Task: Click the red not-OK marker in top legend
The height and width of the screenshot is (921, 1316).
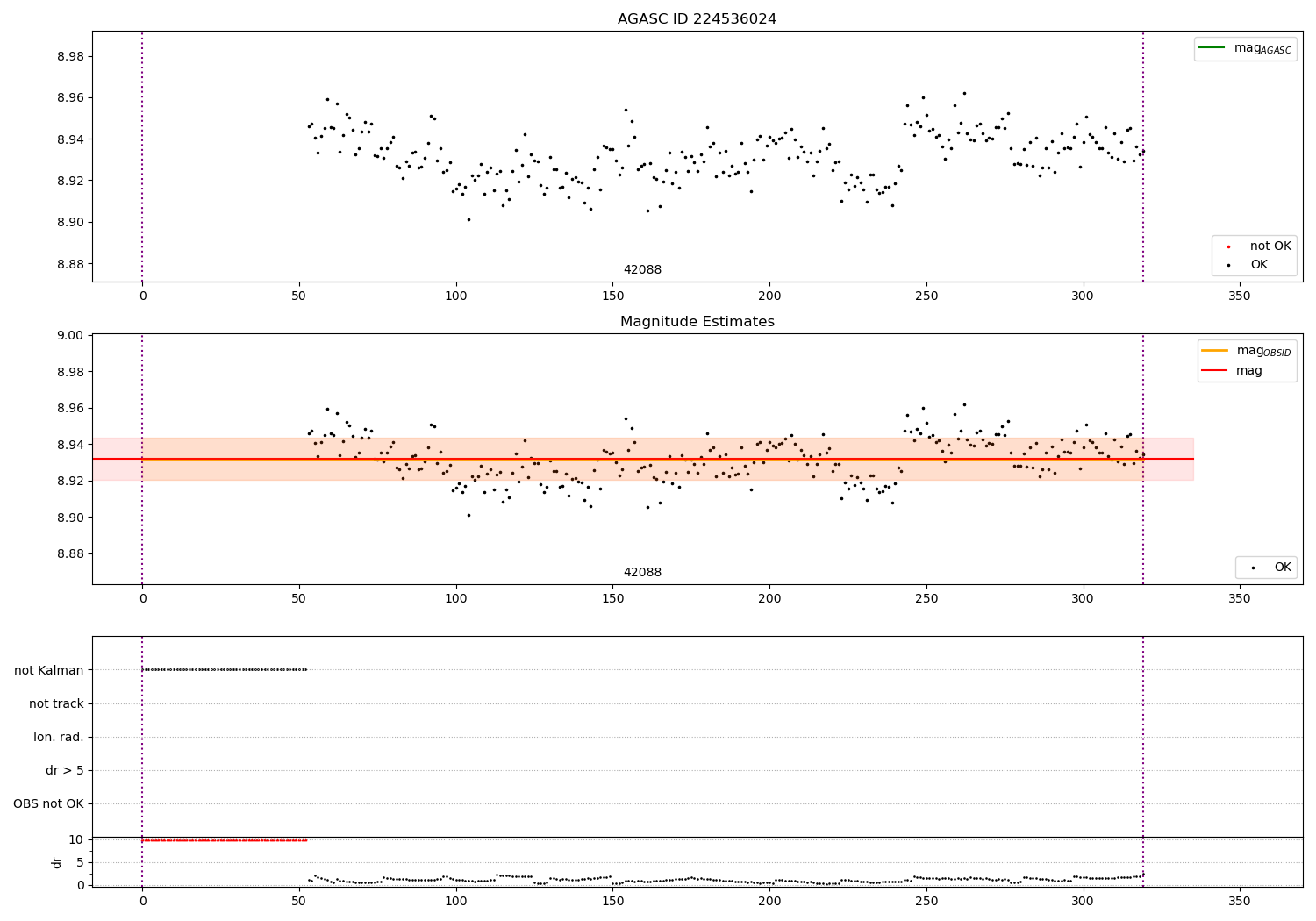Action: click(1228, 246)
